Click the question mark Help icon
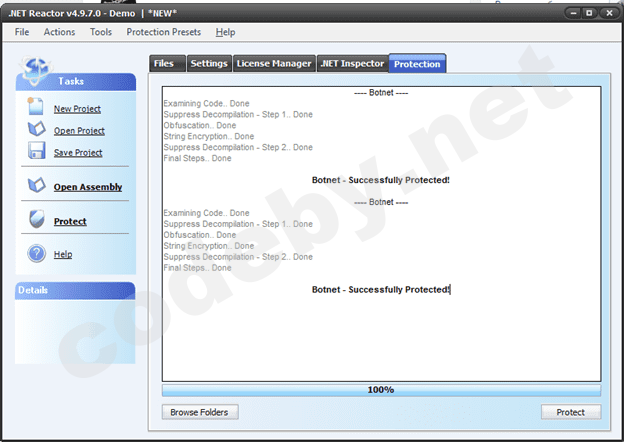This screenshot has width=624, height=442. [36, 254]
